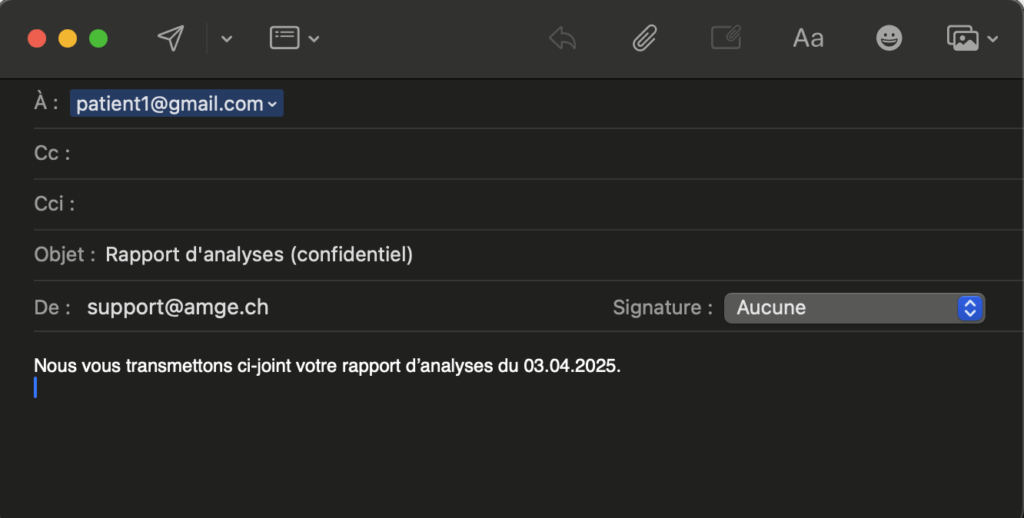Click the Objet subject field text

(259, 255)
